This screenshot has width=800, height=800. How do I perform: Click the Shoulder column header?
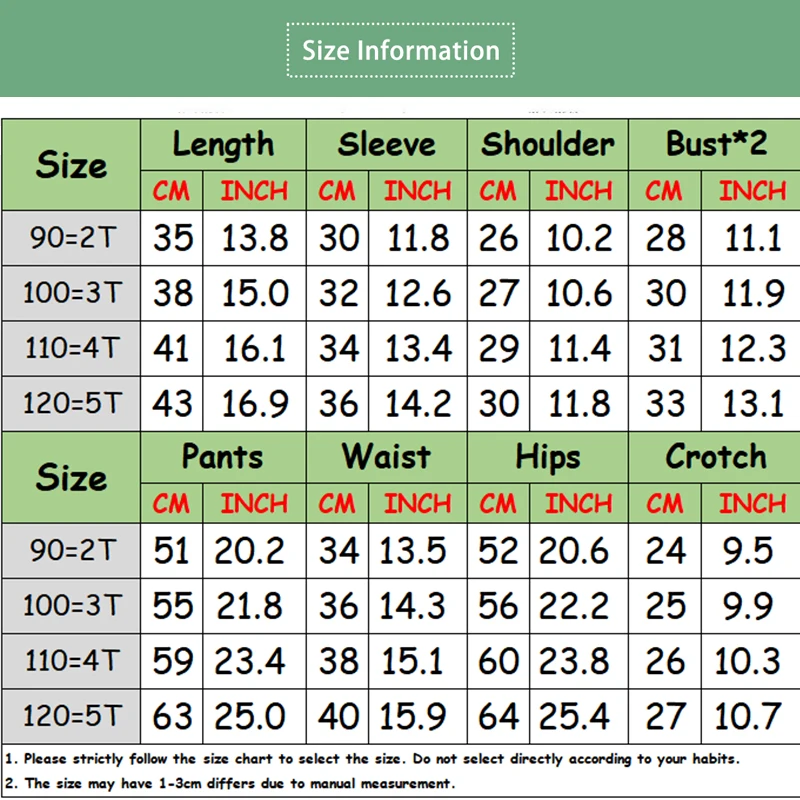coord(548,144)
